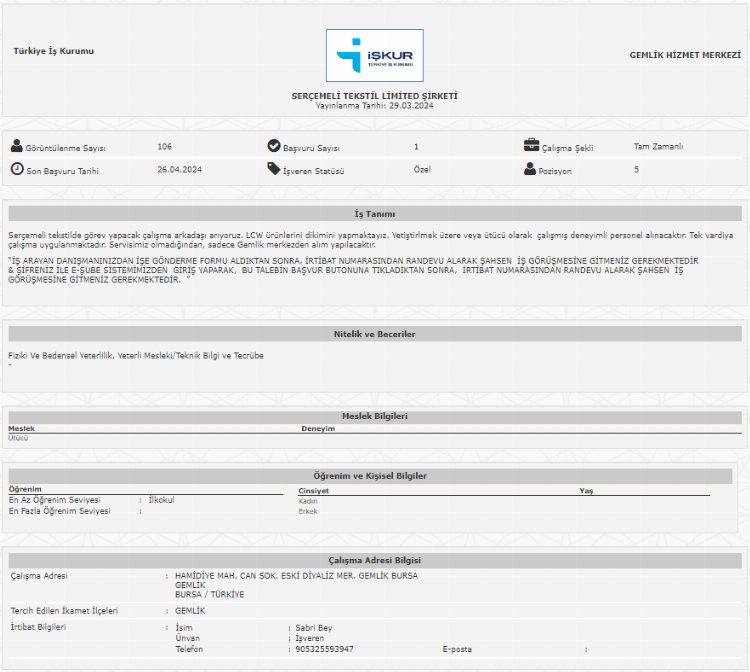This screenshot has width=750, height=672.
Task: Click the Meslek Bilgileri section header
Action: point(375,416)
